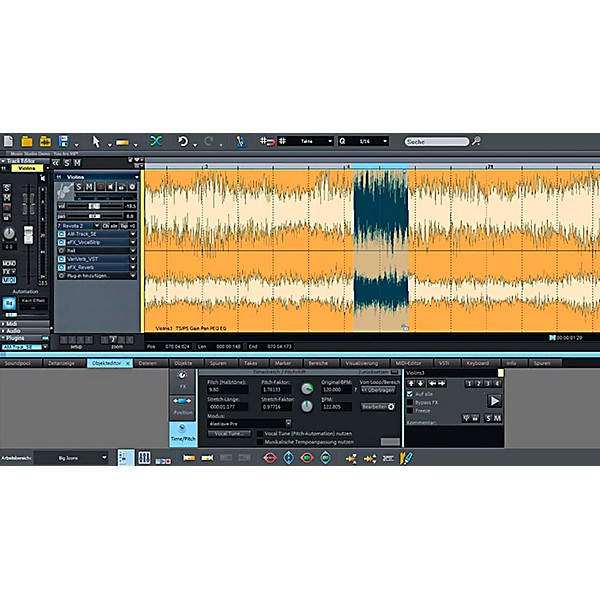The image size is (600, 600).
Task: Select the yellow range bar tool
Action: click(x=122, y=142)
